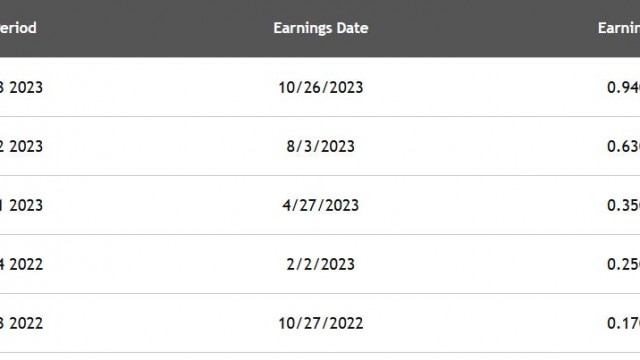
Task: Click the Earnings Date column header
Action: (321, 28)
